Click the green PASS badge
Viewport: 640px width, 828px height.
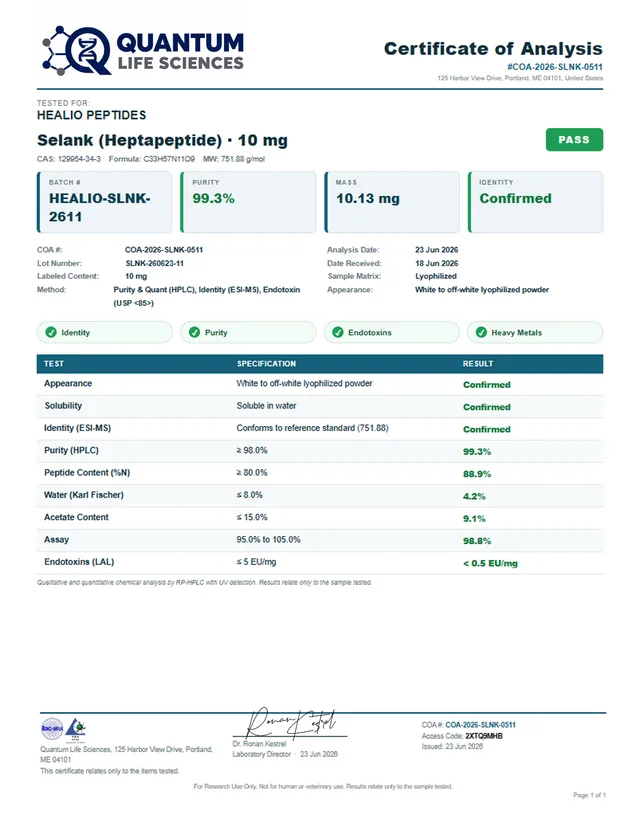click(x=574, y=139)
